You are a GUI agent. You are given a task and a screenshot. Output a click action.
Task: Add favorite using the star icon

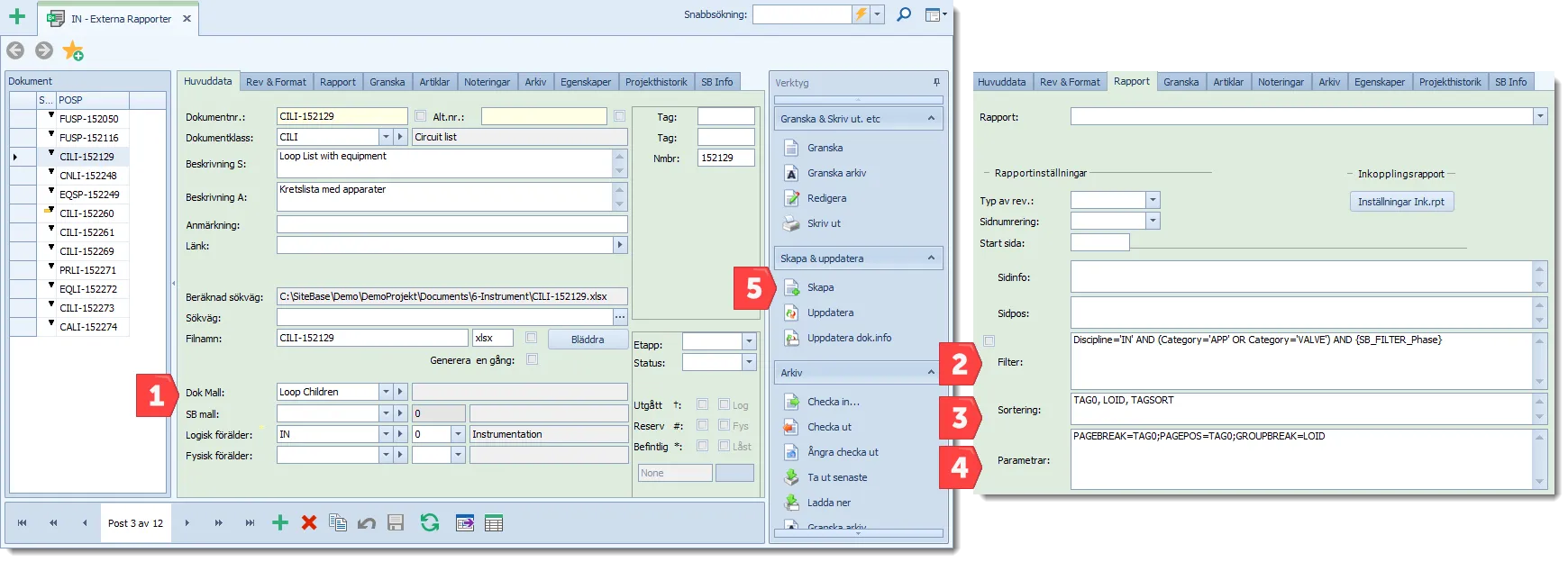click(x=73, y=51)
